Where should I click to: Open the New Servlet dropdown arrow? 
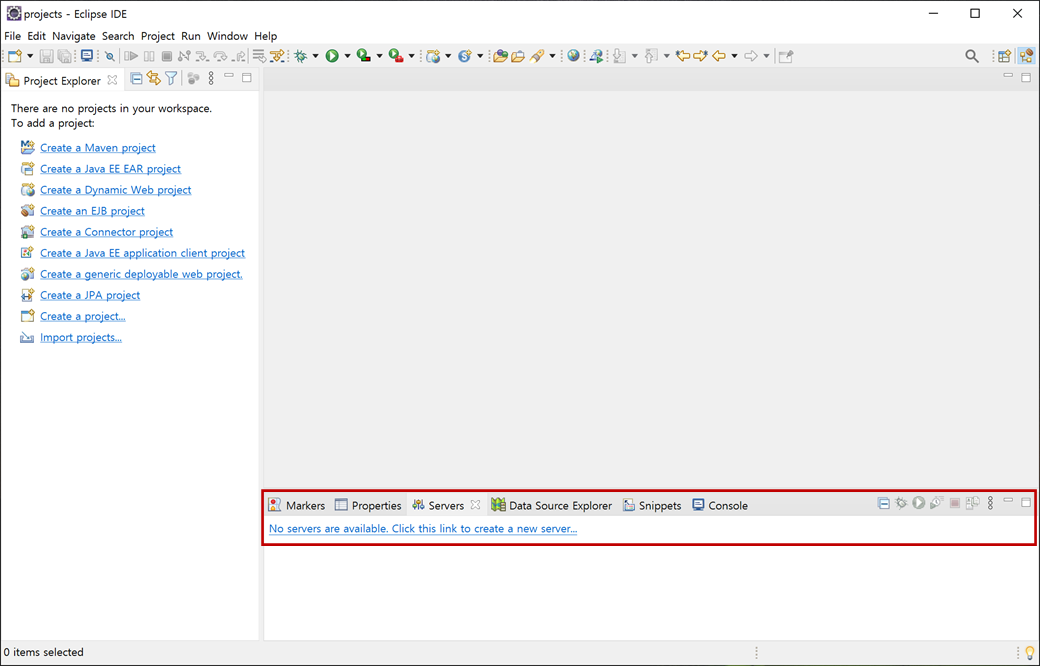click(480, 56)
